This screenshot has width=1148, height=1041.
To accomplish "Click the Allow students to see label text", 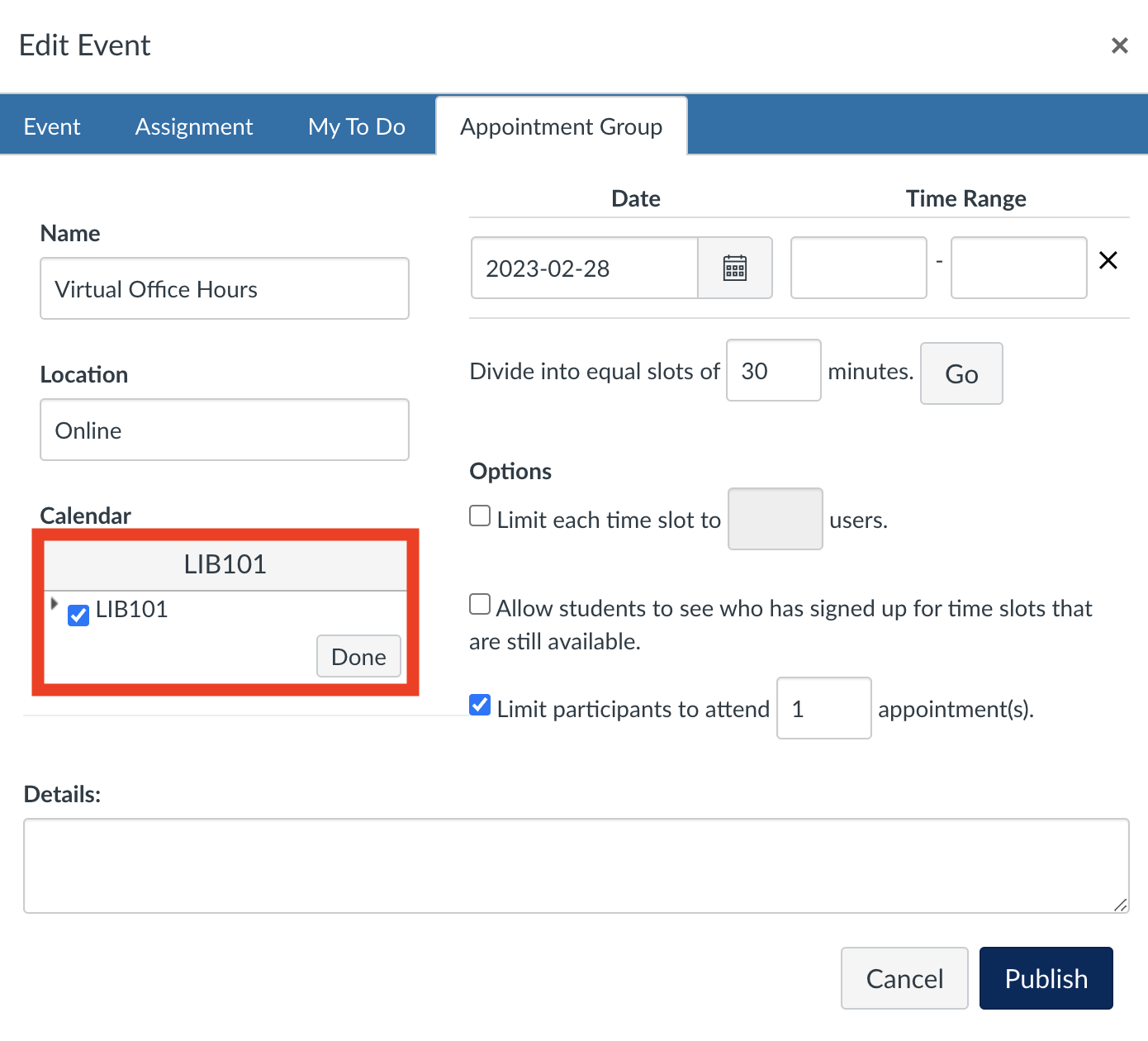I will coord(780,625).
